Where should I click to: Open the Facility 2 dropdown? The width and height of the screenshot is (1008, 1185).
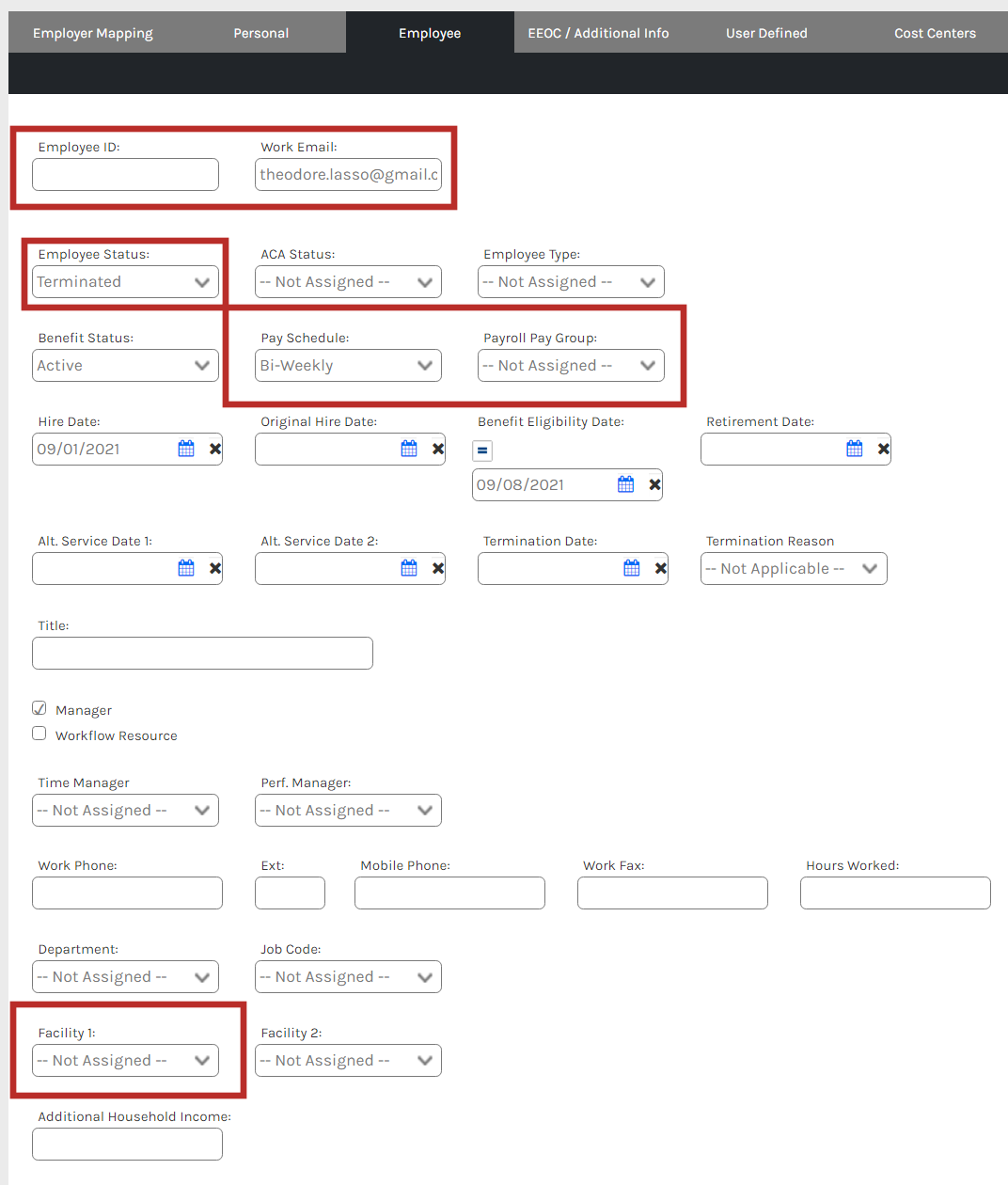pos(348,1061)
